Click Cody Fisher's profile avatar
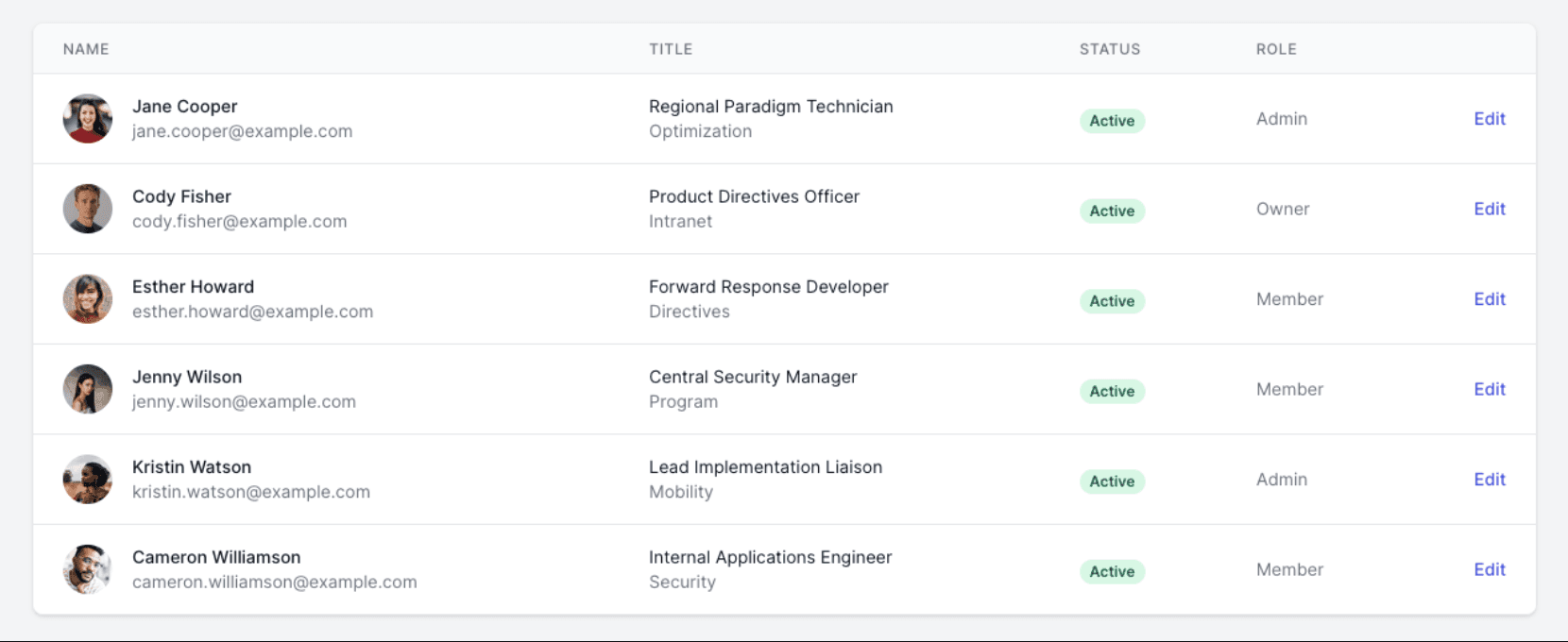This screenshot has width=1568, height=642. (x=88, y=209)
